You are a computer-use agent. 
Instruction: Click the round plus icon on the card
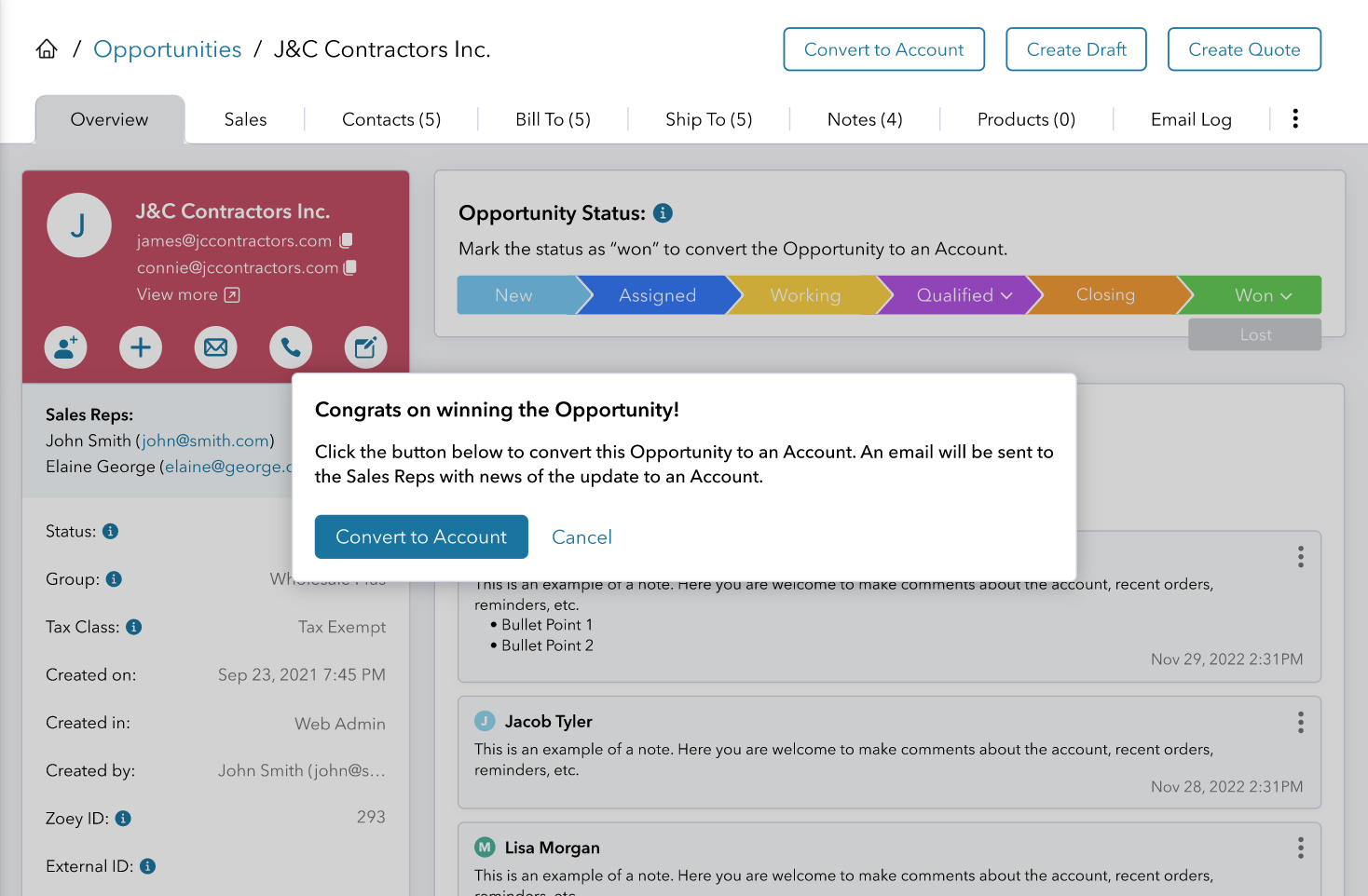tap(141, 347)
